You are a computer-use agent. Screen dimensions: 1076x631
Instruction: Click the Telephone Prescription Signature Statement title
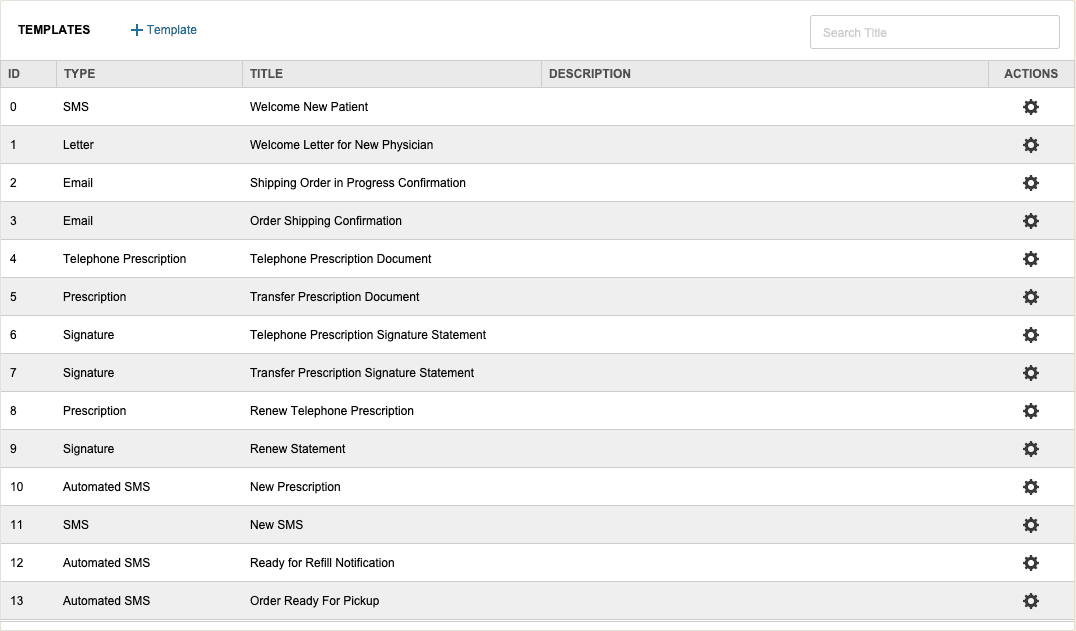367,335
